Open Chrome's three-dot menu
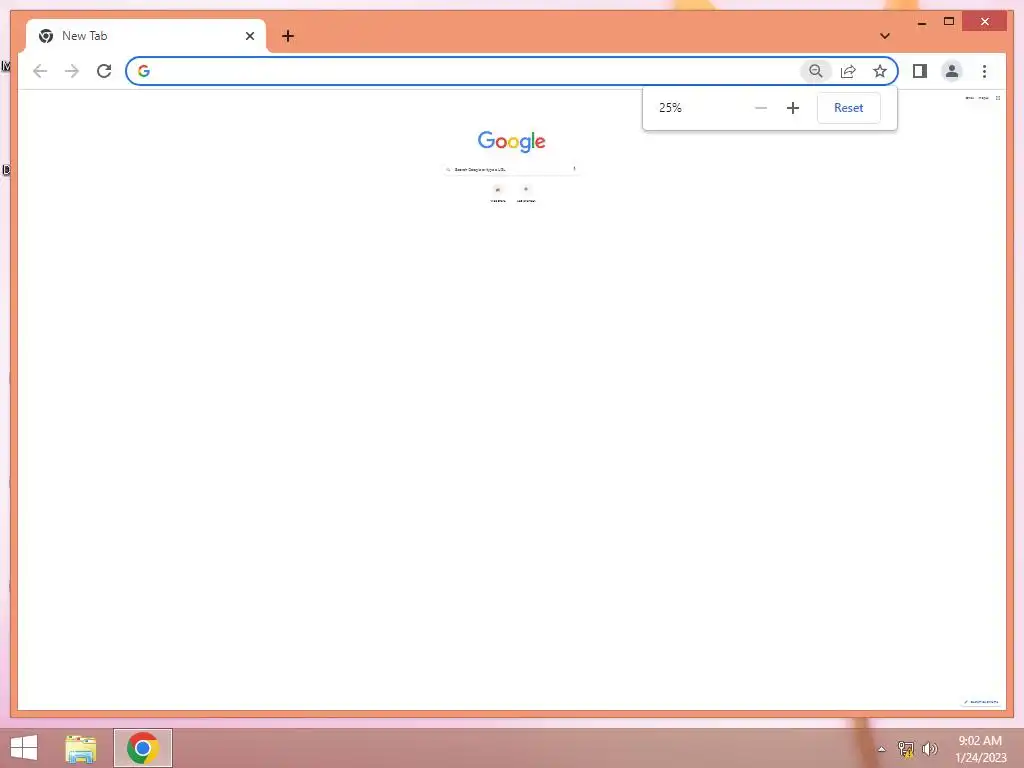This screenshot has width=1024, height=768. click(984, 71)
